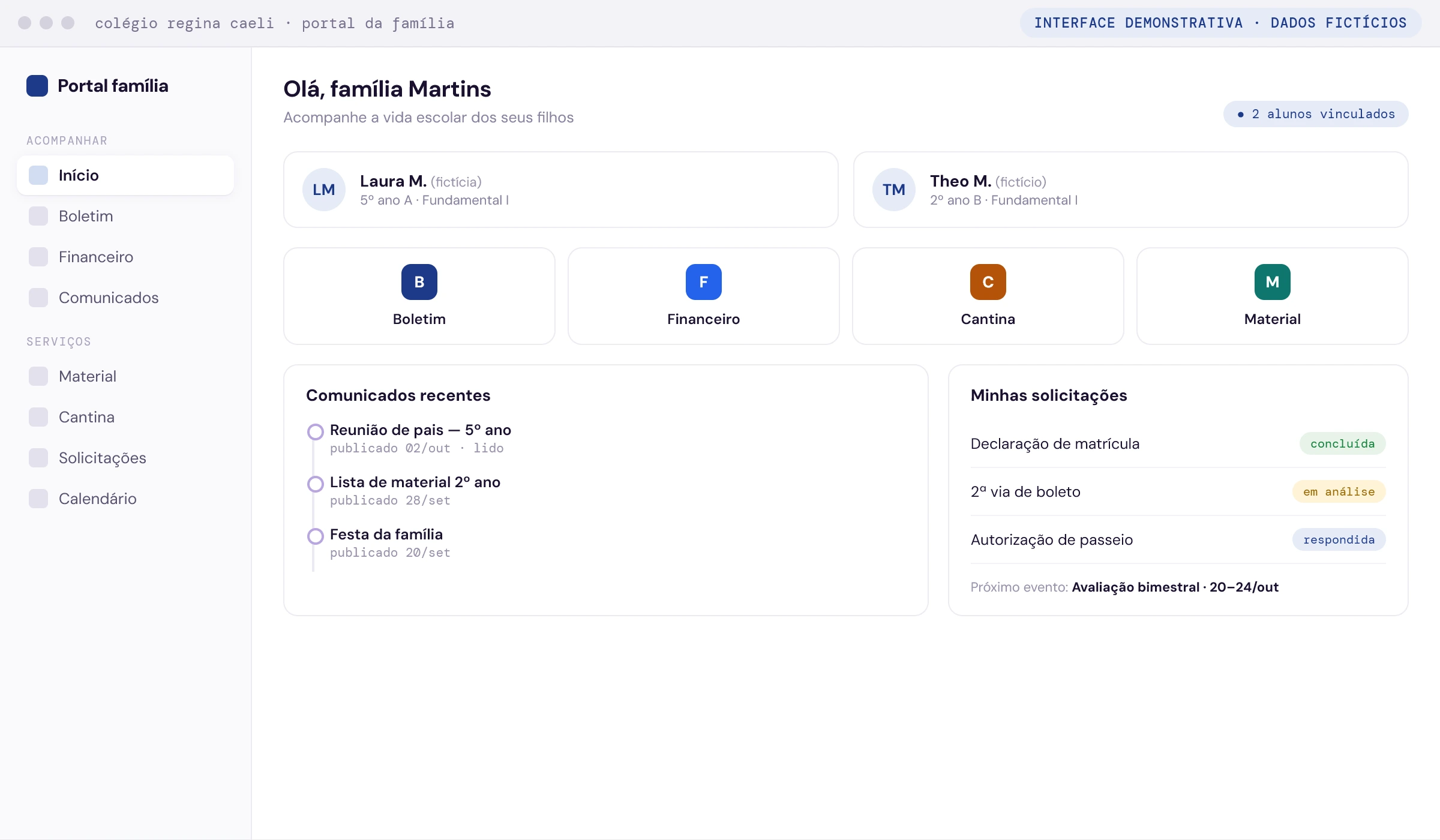Click the Cantina sidebar icon square

(x=38, y=417)
